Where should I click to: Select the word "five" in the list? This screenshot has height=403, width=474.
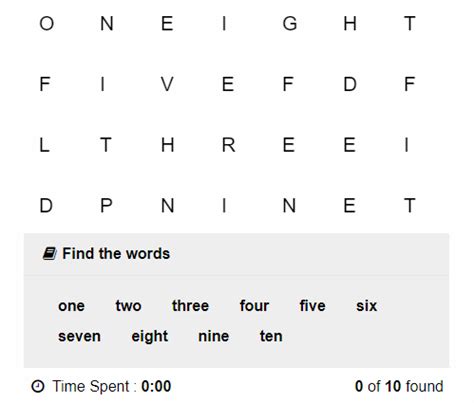(x=312, y=306)
